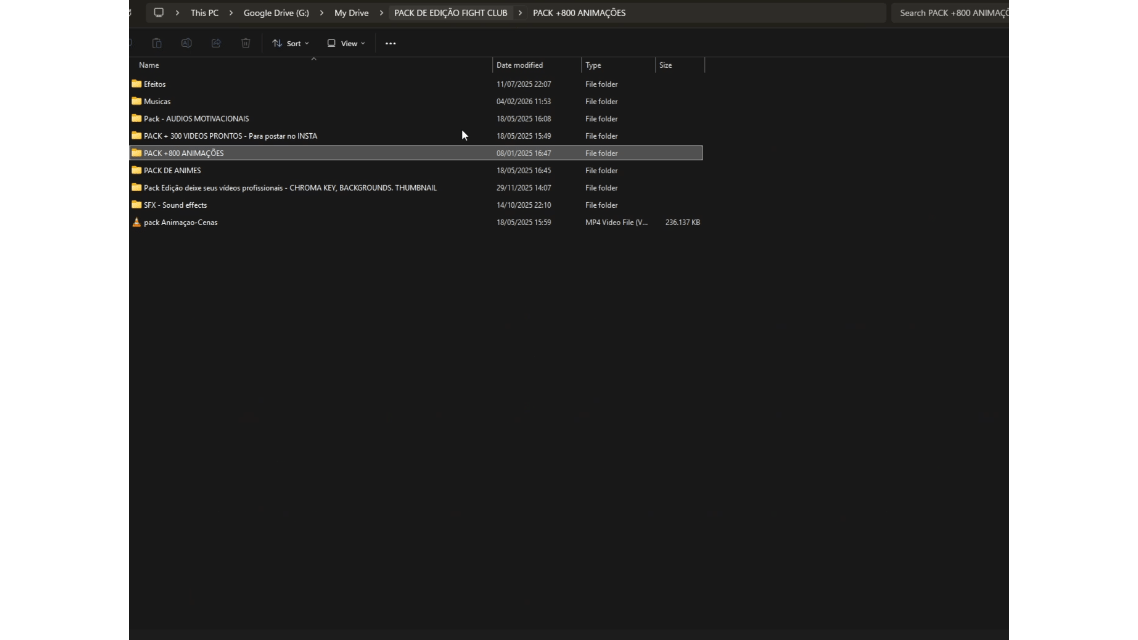This screenshot has height=640, width=1138.
Task: Click the Share icon in toolbar
Action: [x=216, y=43]
